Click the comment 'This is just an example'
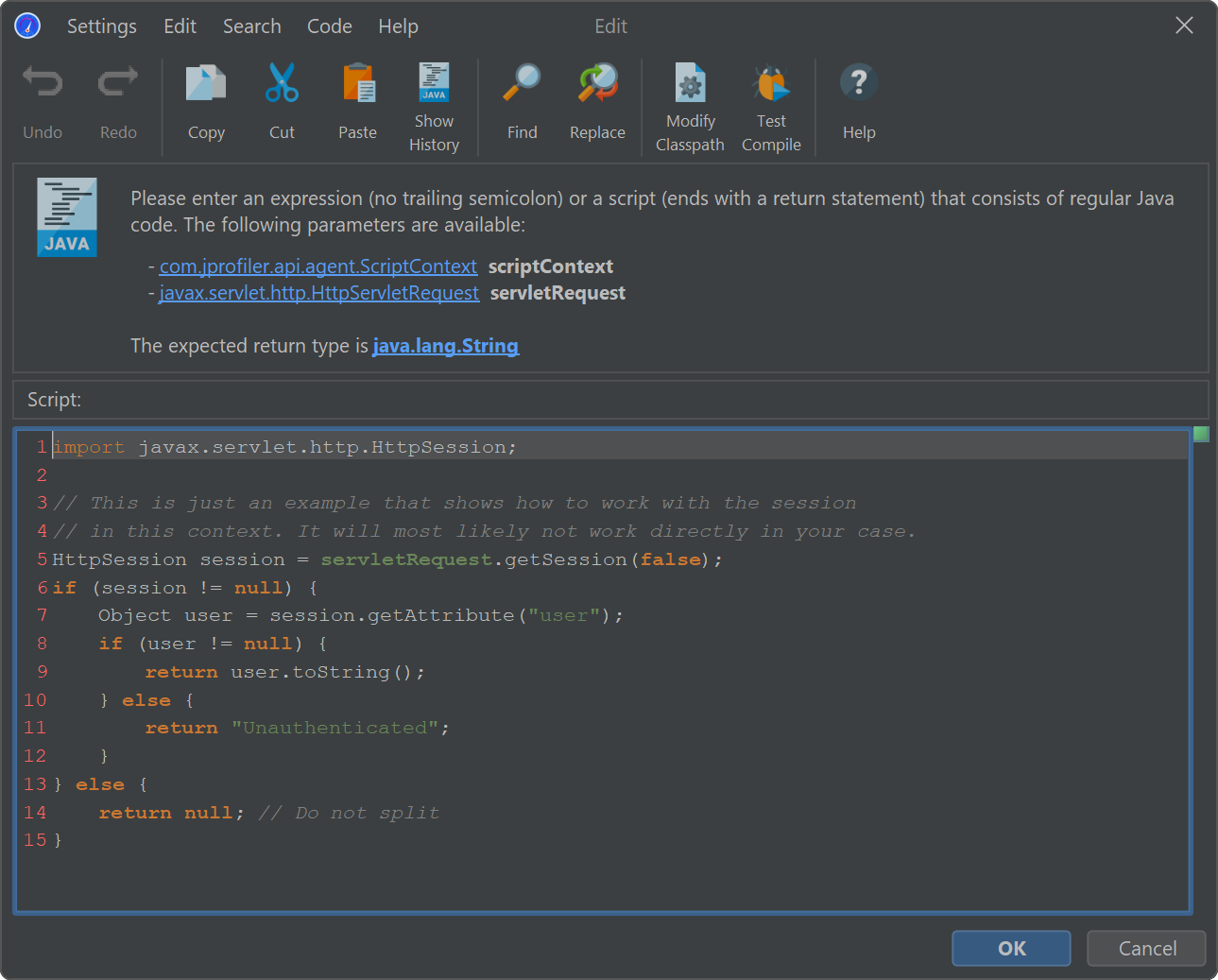This screenshot has height=980, width=1218. (x=455, y=503)
